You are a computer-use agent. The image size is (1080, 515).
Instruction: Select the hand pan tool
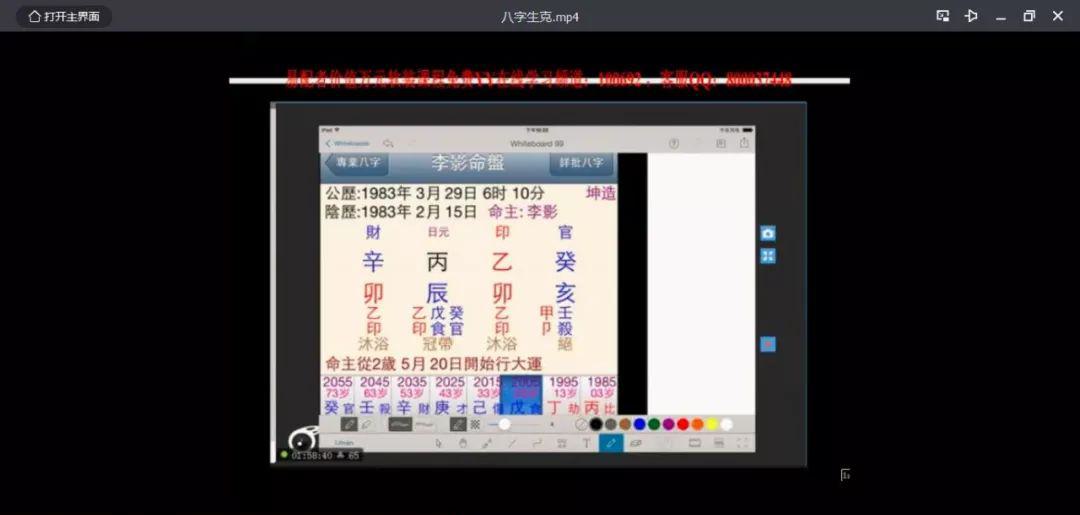coord(462,443)
